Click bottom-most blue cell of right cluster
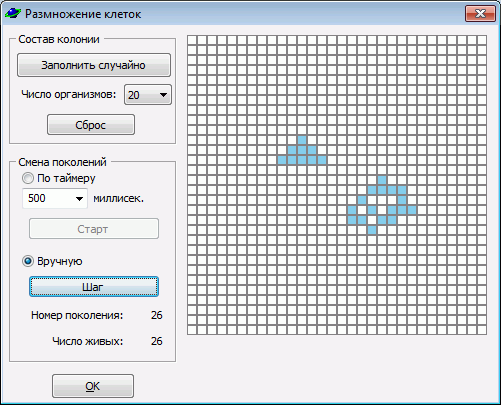 372,230
